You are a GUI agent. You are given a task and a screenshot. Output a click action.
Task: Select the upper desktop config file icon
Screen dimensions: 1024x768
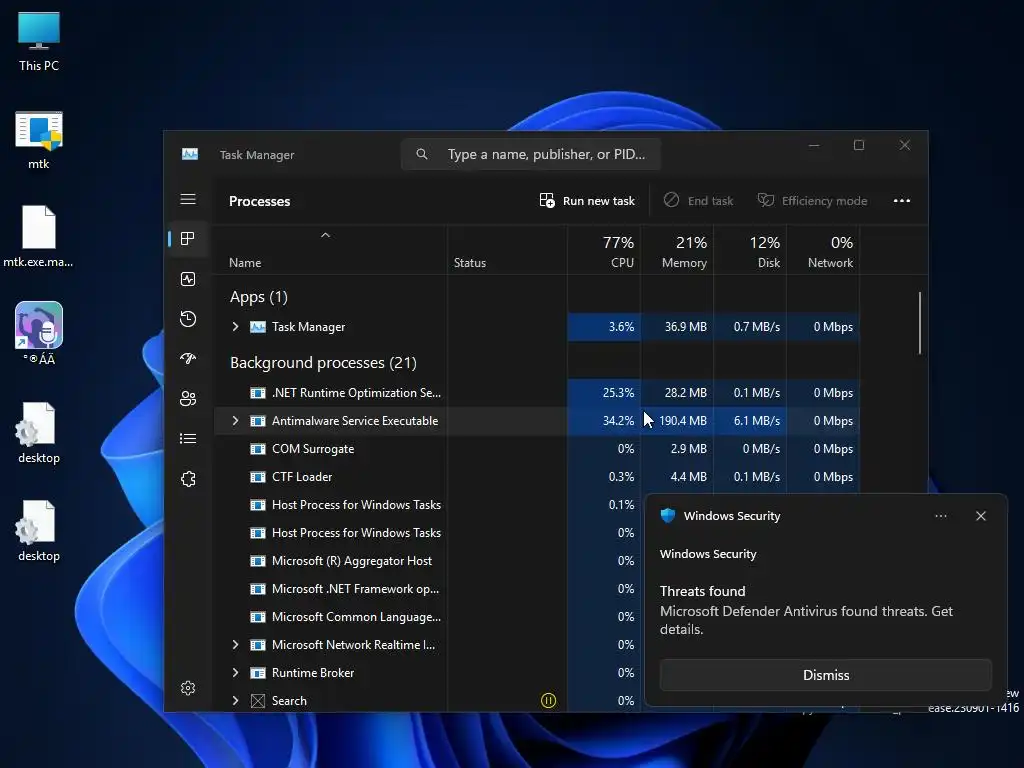39,433
